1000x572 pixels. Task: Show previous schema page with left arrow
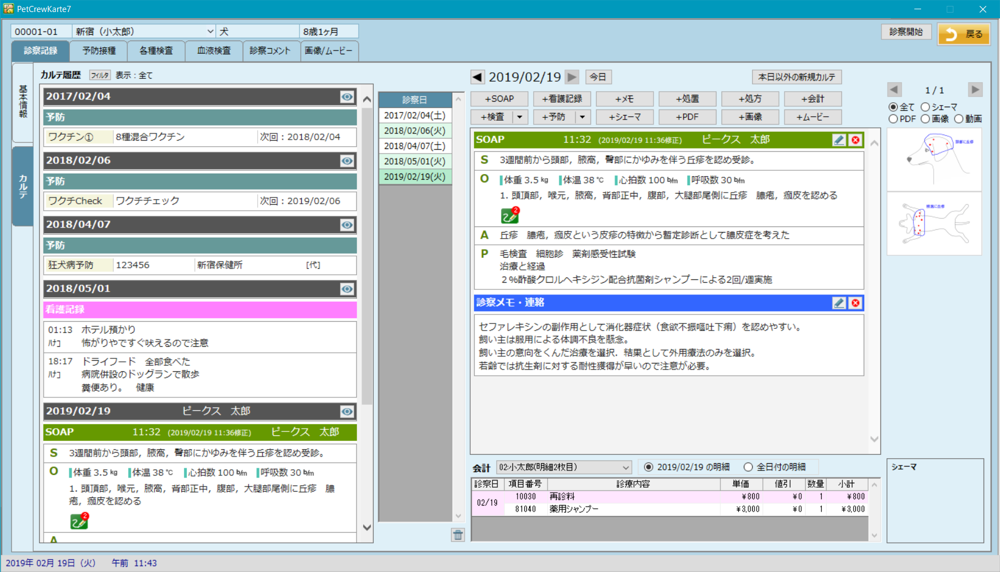click(895, 90)
